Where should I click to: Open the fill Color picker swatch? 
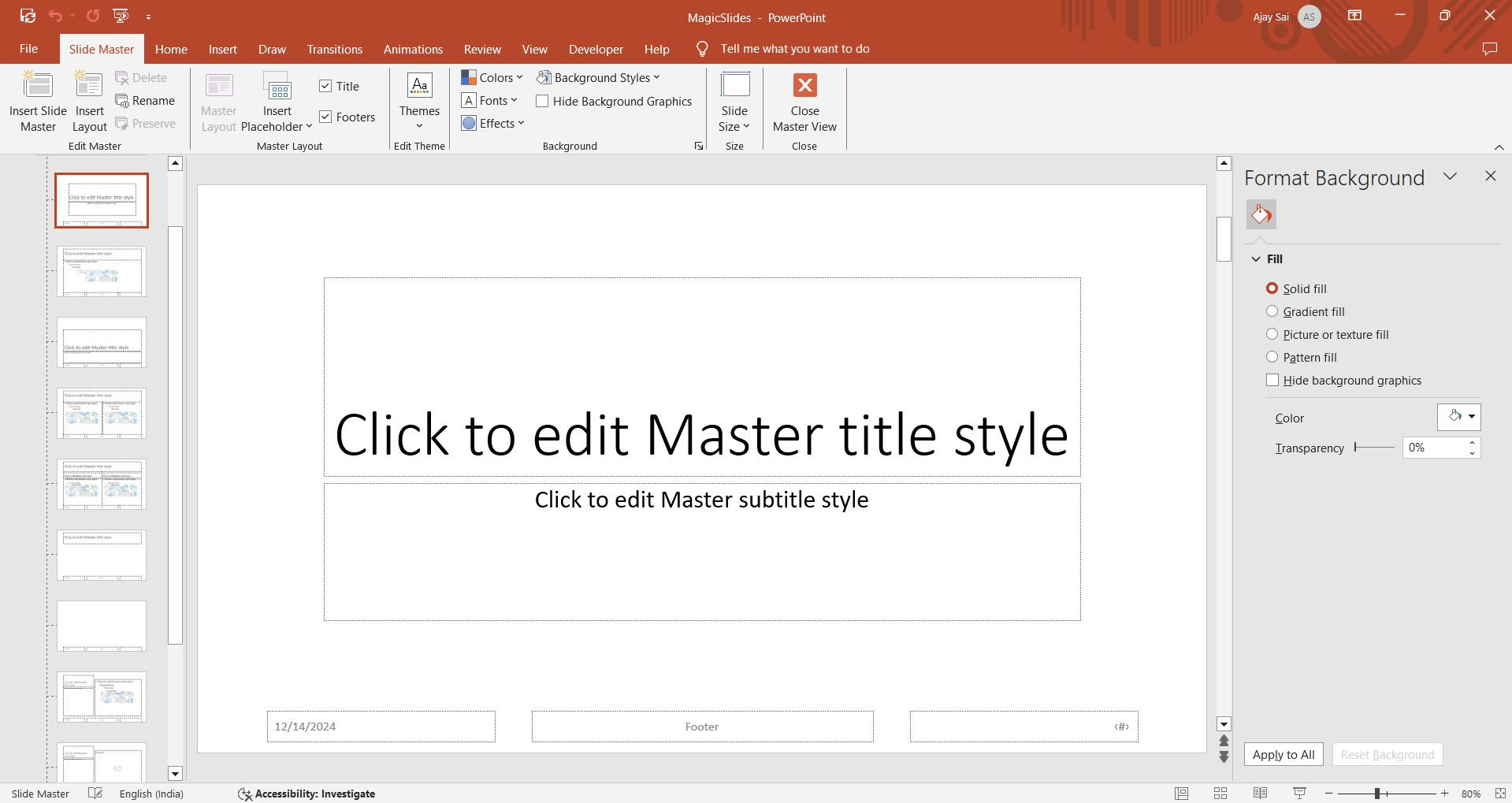pyautogui.click(x=1458, y=417)
